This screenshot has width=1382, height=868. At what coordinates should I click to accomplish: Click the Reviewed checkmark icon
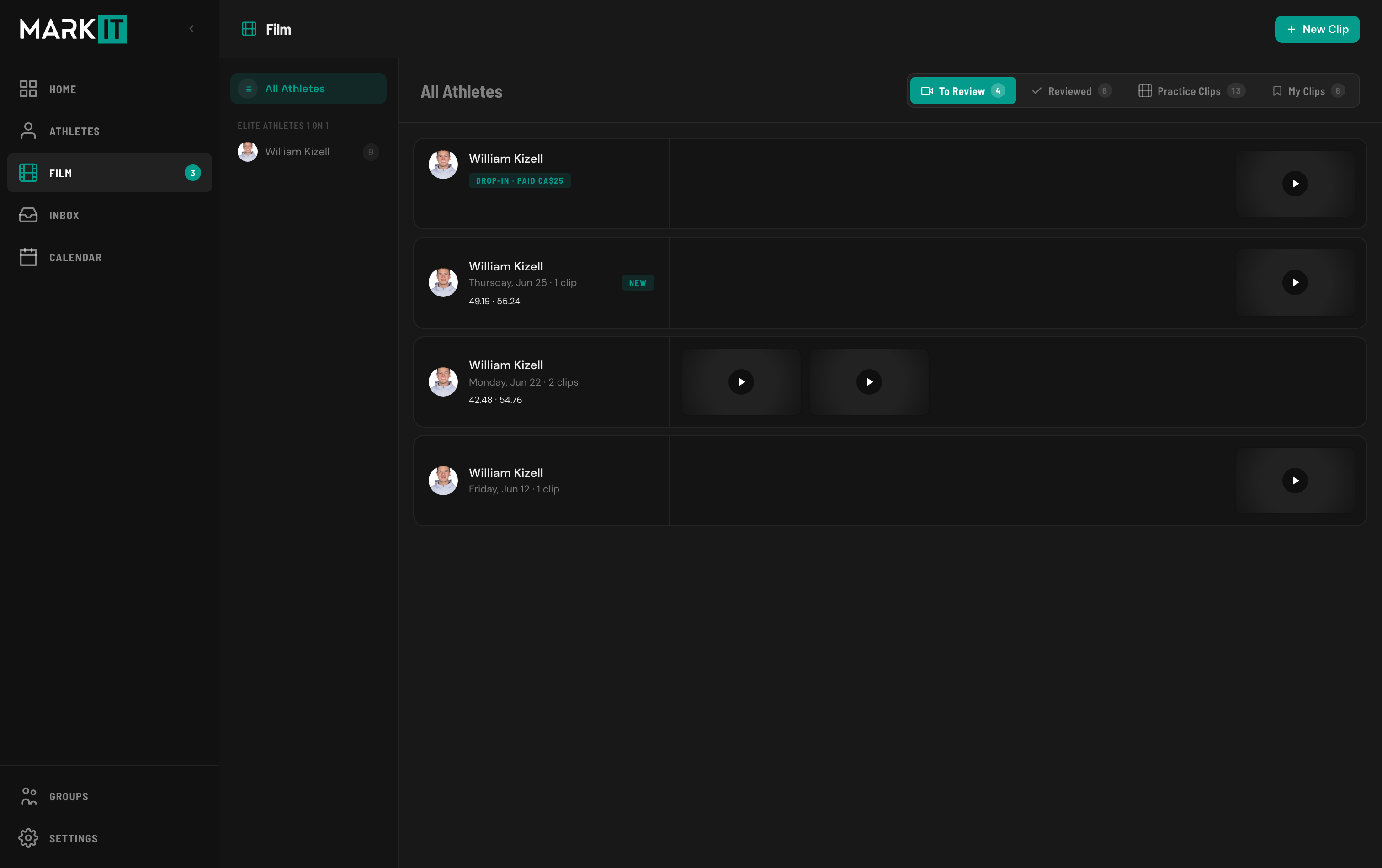[1036, 90]
